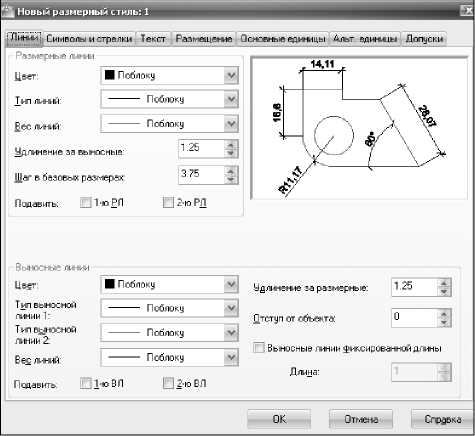Switch to the Допуски tab
The image size is (475, 436).
pyautogui.click(x=424, y=39)
